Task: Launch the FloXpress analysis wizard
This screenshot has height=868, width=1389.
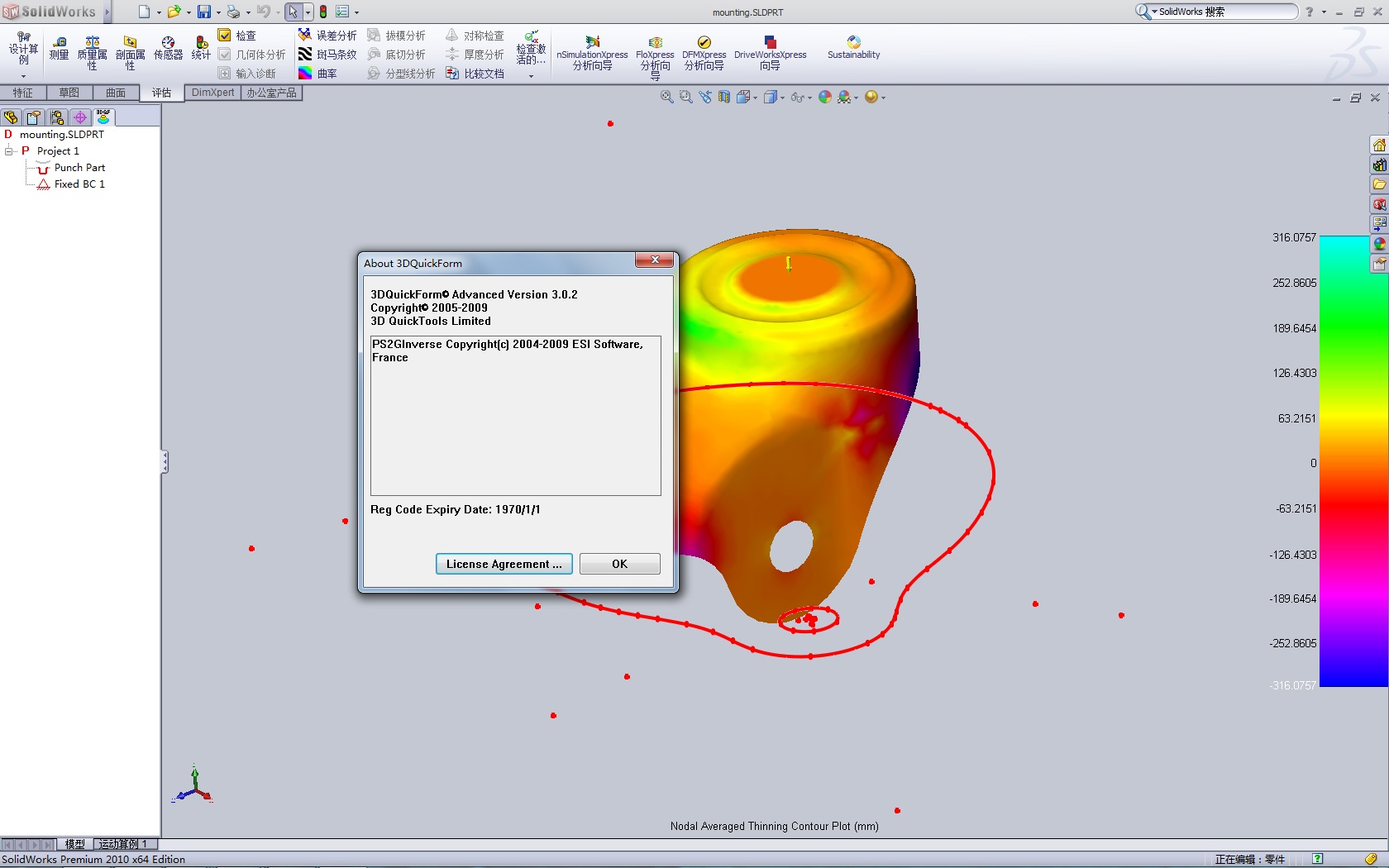Action: [x=655, y=56]
